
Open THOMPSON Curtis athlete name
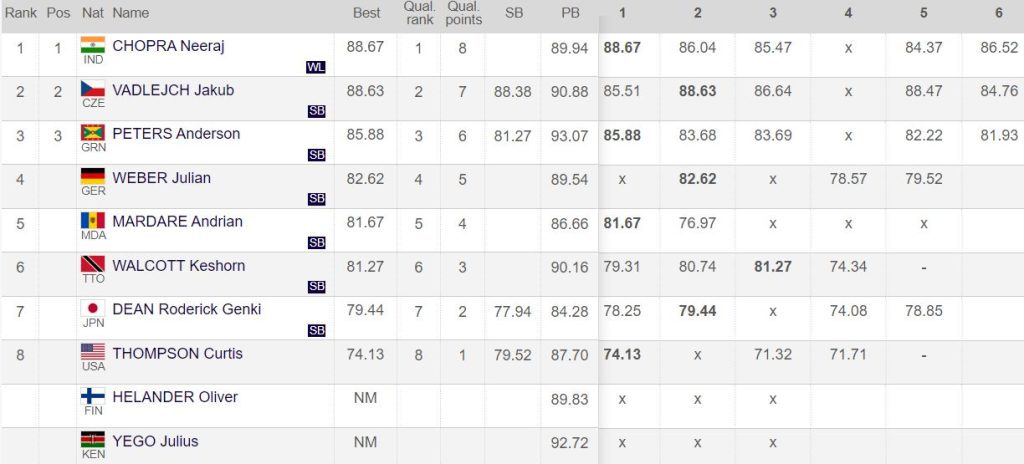point(178,354)
